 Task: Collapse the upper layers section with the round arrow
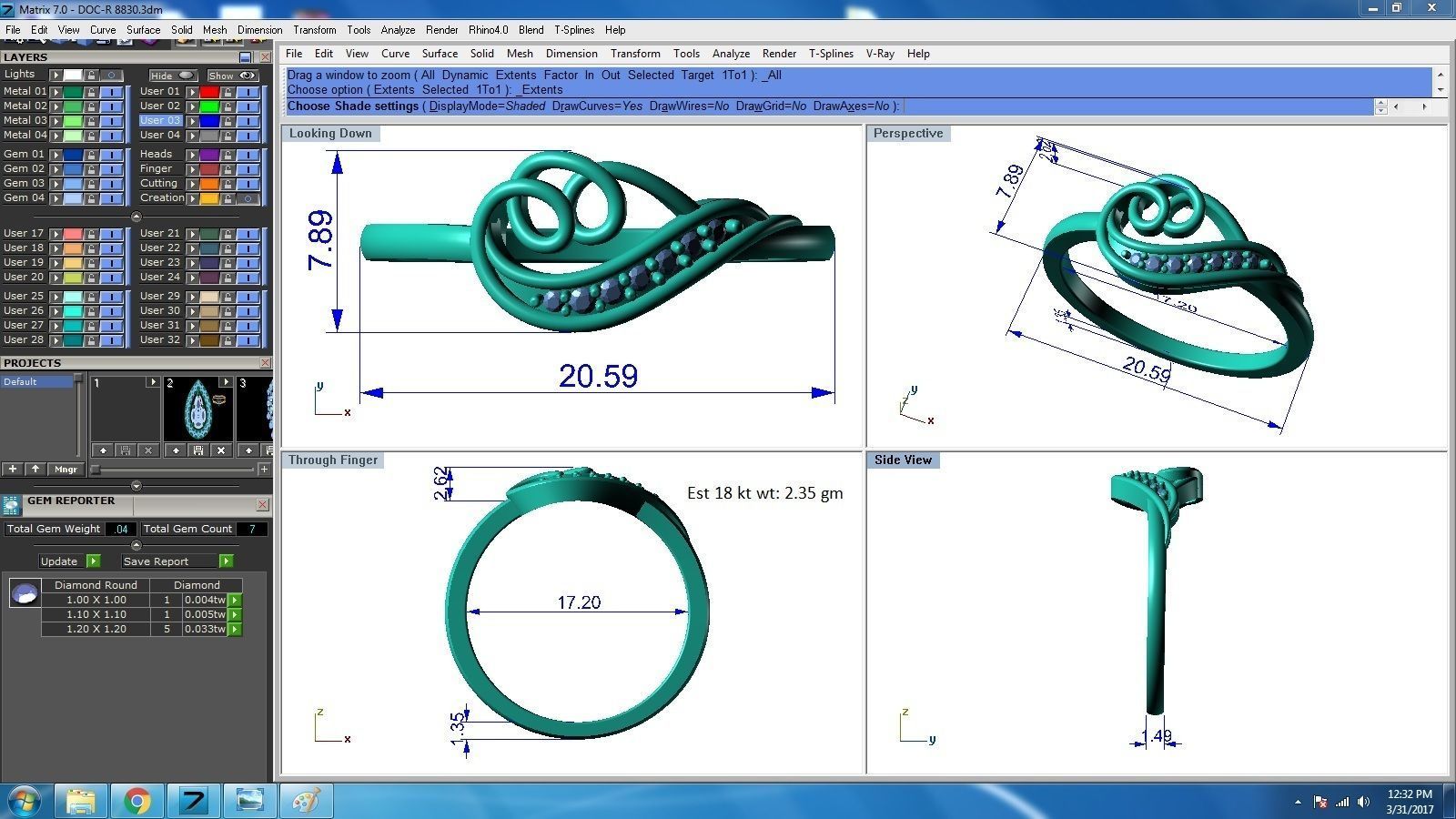point(136,217)
